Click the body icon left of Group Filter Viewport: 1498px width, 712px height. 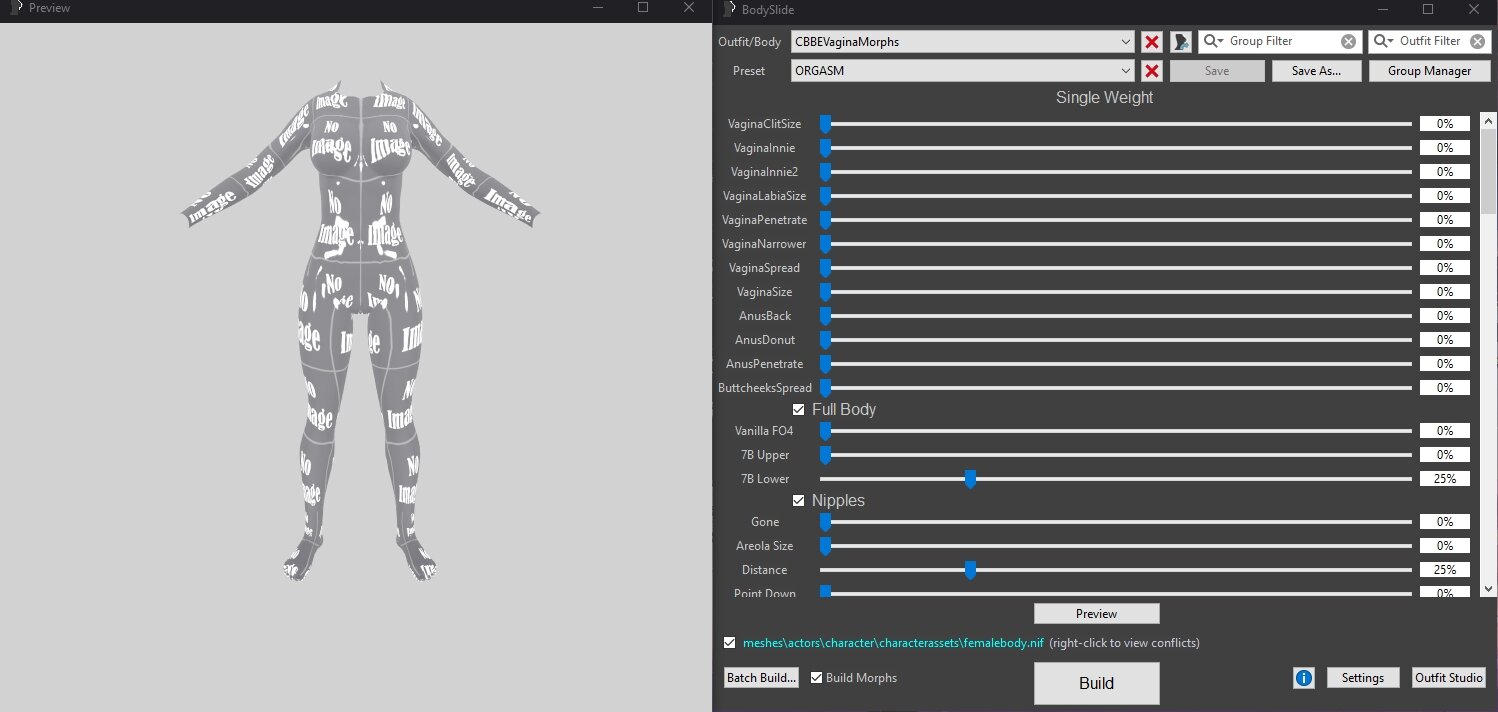1181,42
